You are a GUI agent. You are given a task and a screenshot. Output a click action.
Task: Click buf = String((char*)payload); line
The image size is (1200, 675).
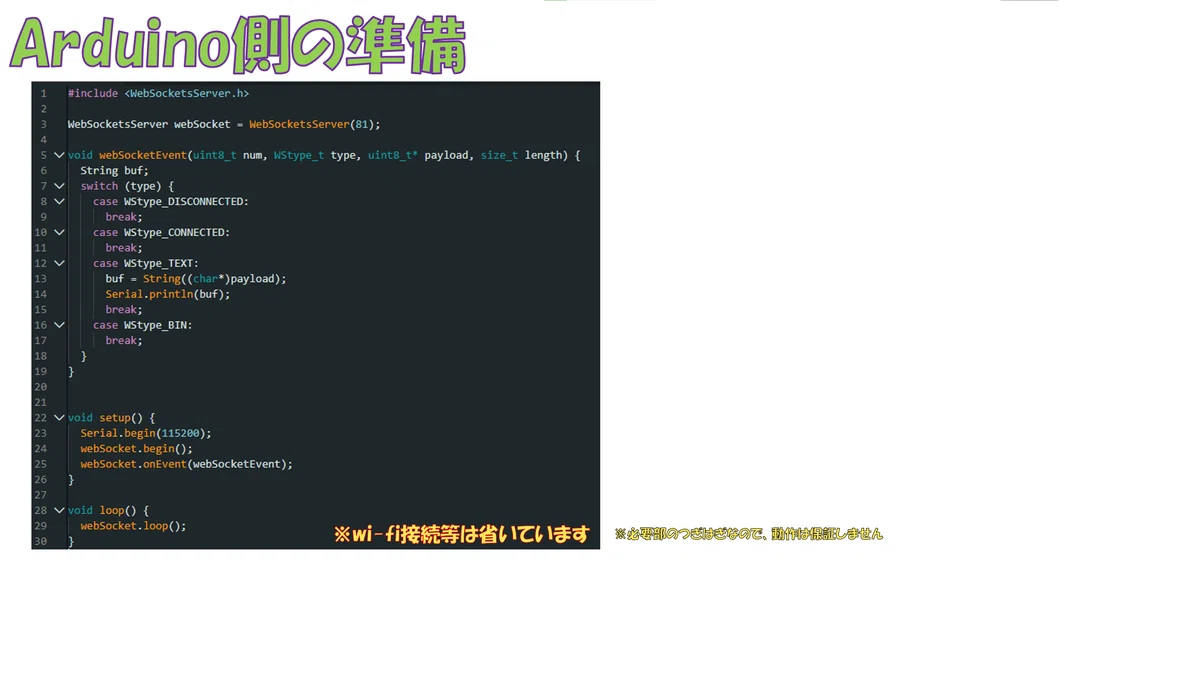click(x=196, y=279)
